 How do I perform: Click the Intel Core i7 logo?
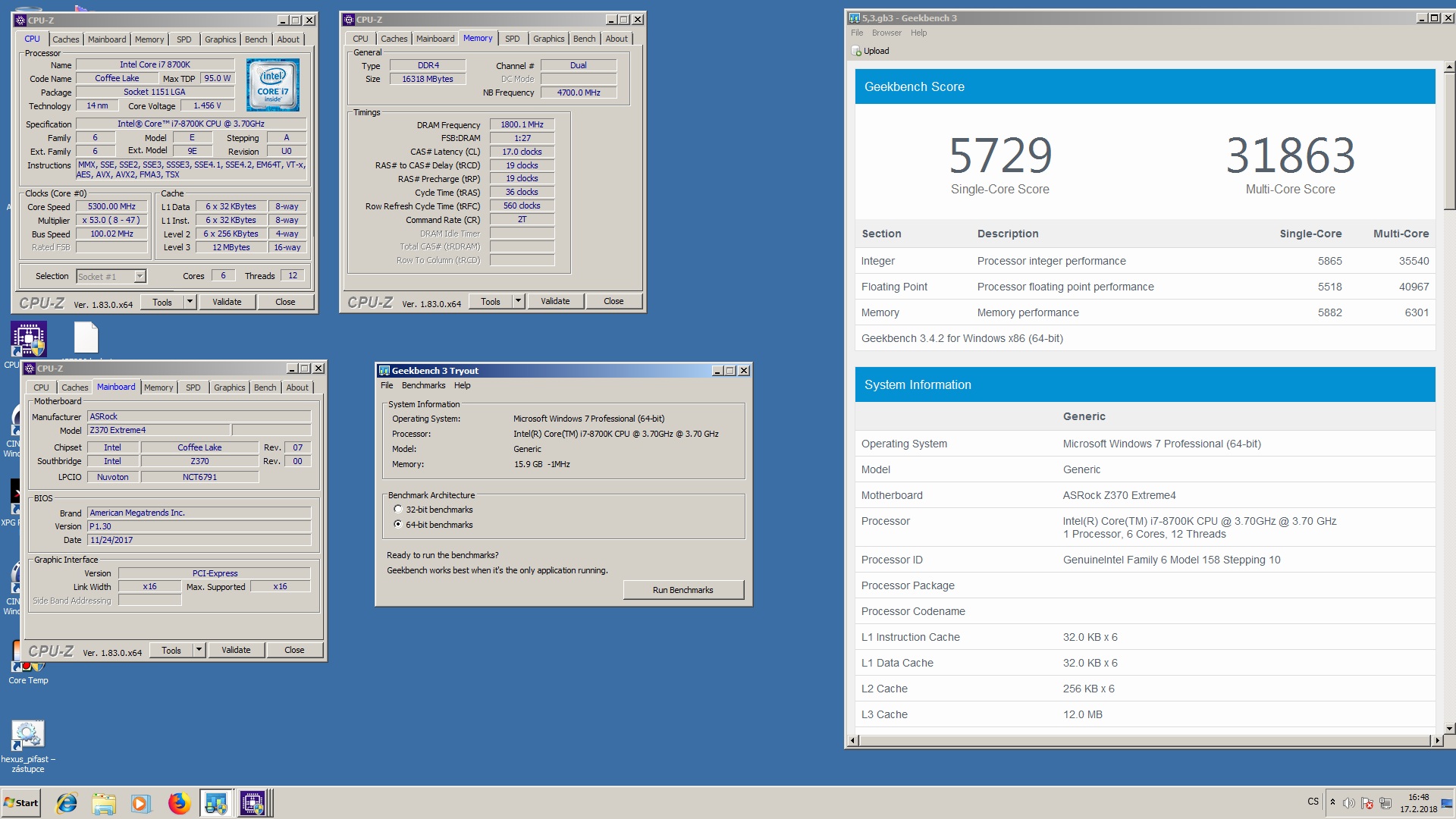[x=272, y=85]
